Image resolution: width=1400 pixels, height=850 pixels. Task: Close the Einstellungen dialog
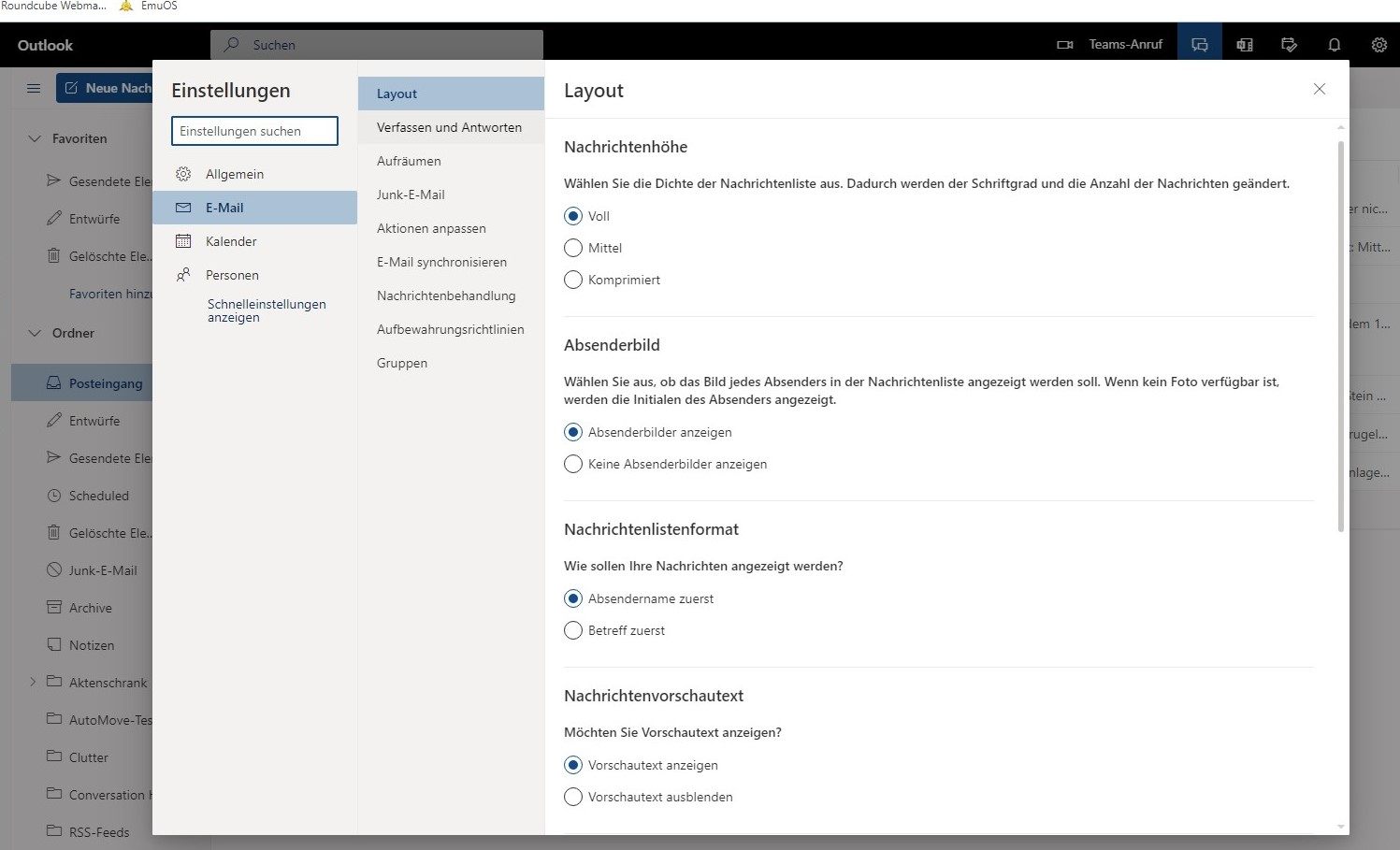pos(1320,89)
